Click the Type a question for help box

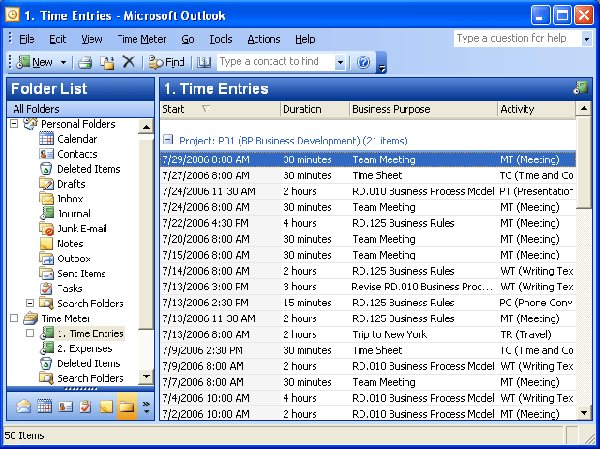(x=512, y=38)
